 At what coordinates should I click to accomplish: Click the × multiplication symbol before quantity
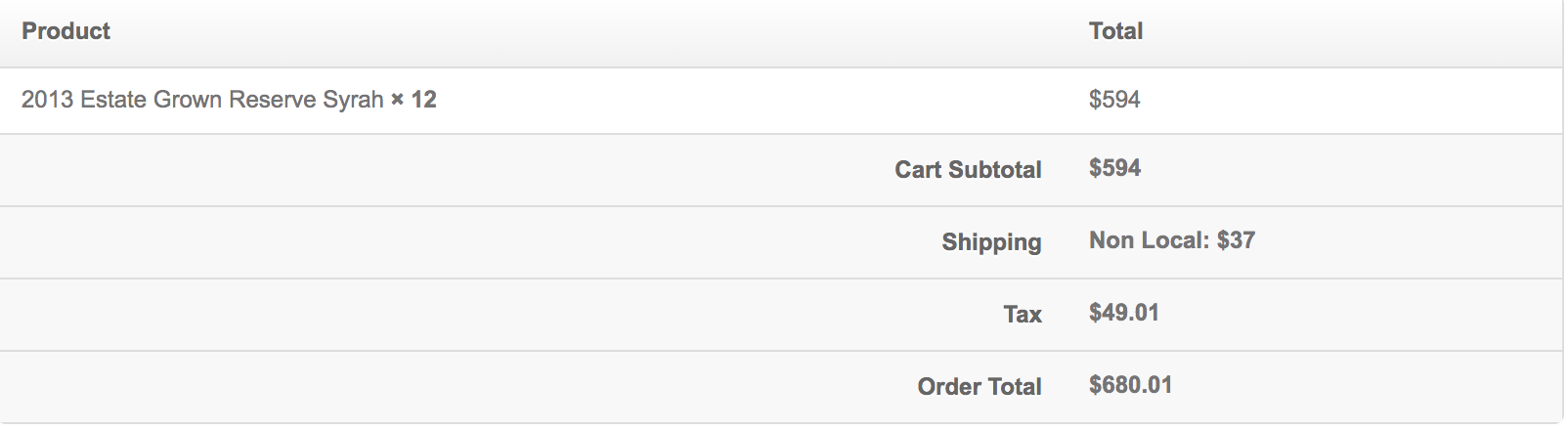(x=397, y=100)
